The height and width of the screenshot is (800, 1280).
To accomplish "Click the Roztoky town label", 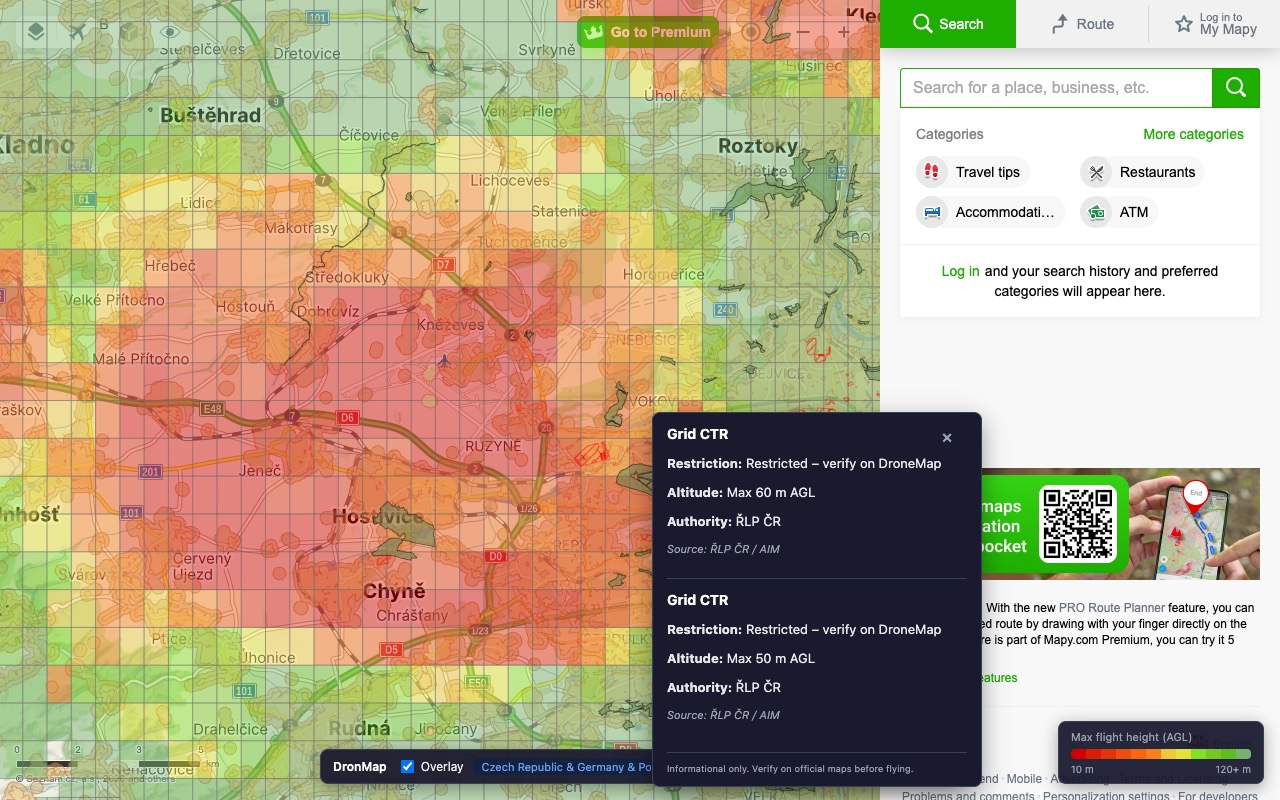I will click(758, 146).
